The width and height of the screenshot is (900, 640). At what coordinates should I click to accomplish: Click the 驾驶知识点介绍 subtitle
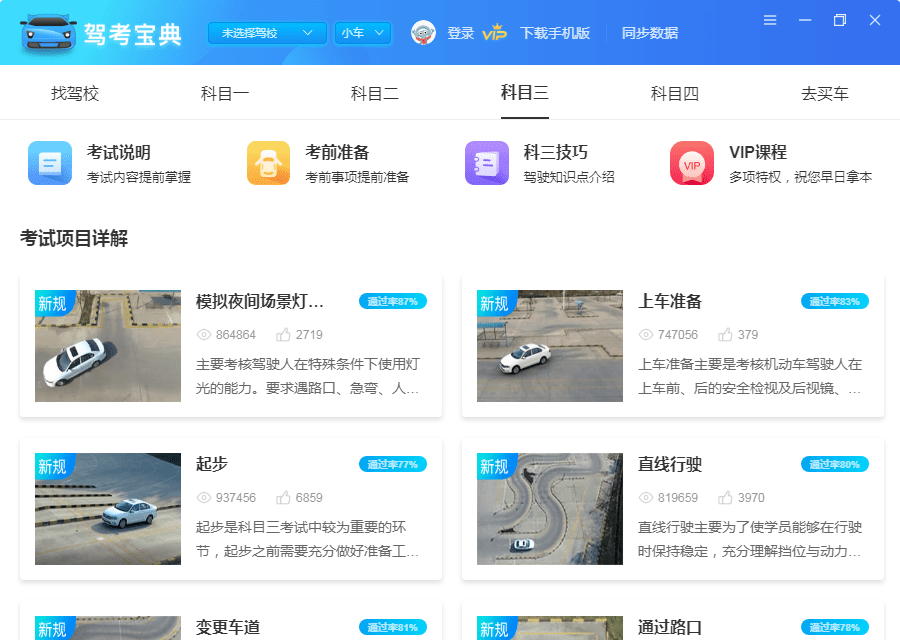[569, 177]
